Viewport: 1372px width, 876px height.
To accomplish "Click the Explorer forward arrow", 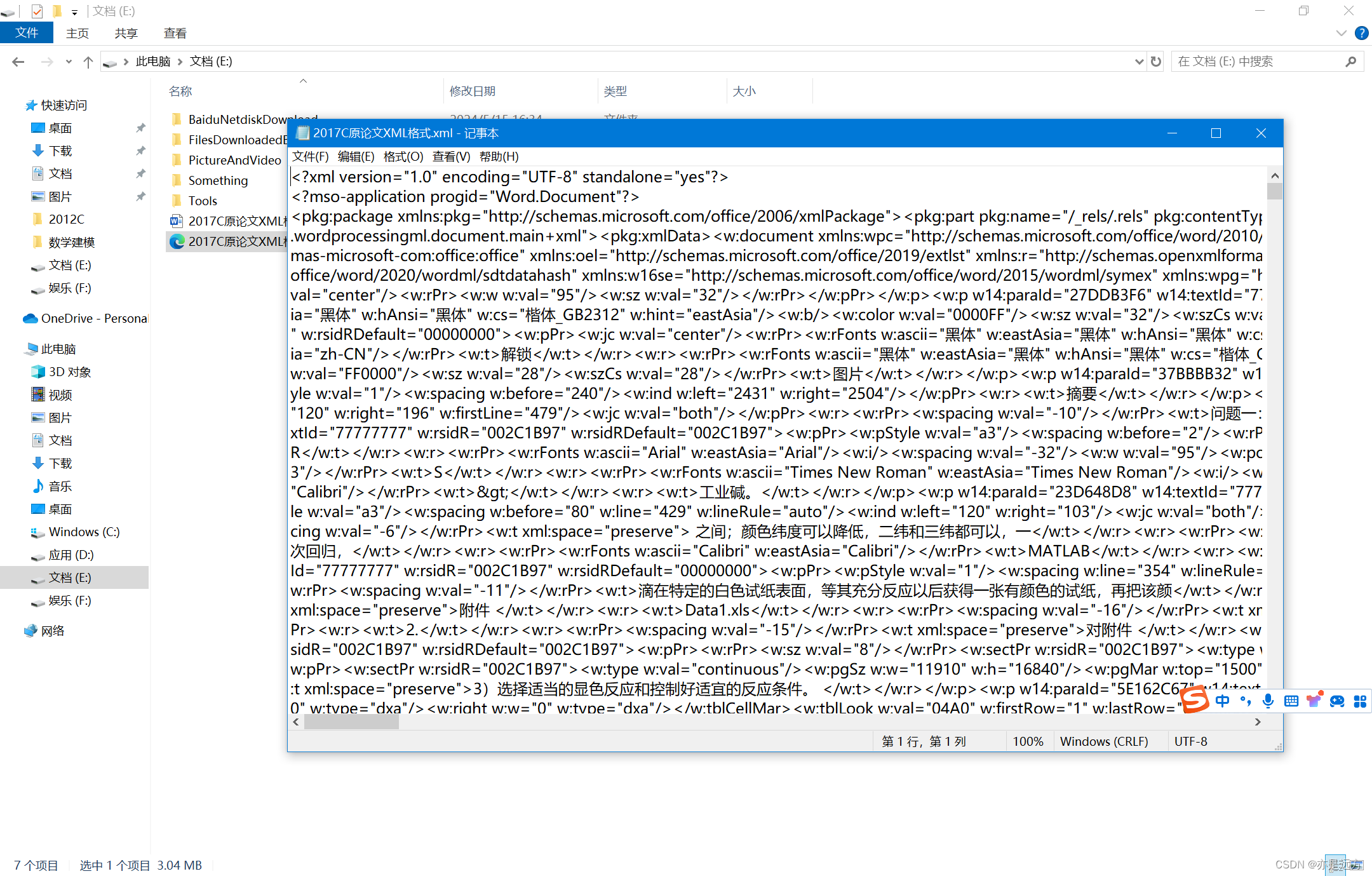I will tap(47, 62).
